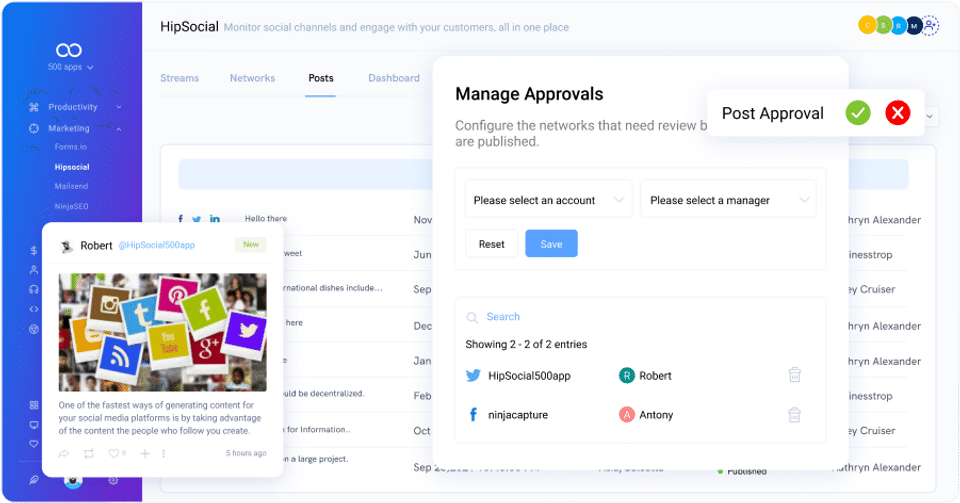Open the 'Please select an account' dropdown
Image resolution: width=960 pixels, height=503 pixels.
tap(548, 199)
